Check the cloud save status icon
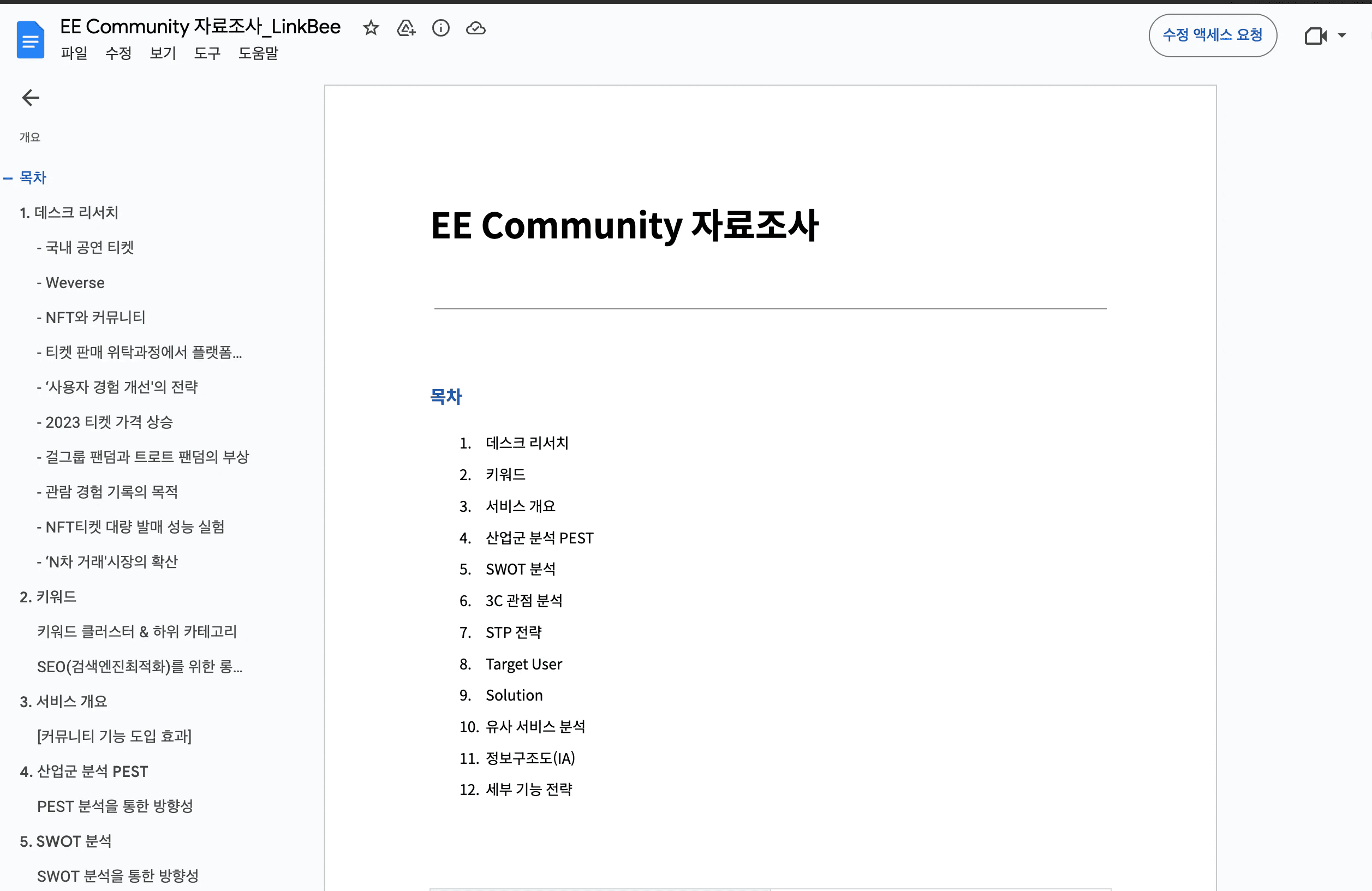The width and height of the screenshot is (1372, 891). point(475,28)
